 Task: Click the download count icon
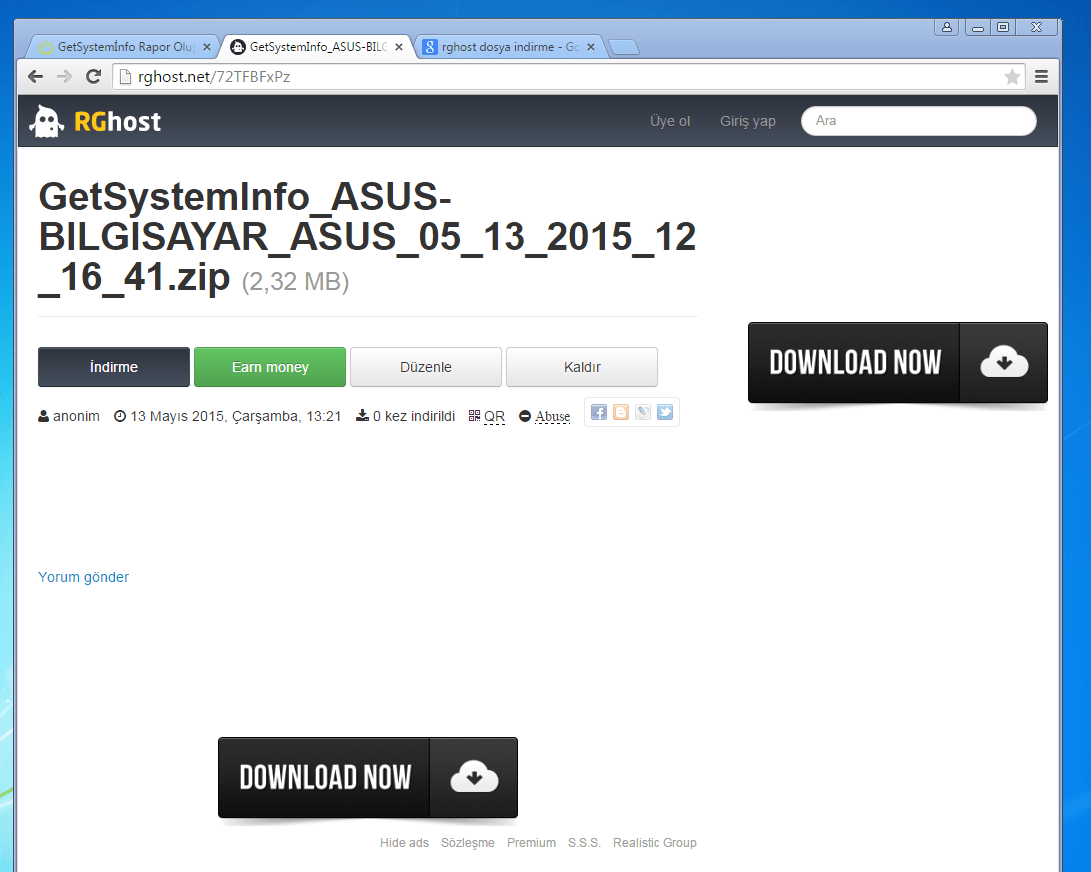[x=363, y=415]
